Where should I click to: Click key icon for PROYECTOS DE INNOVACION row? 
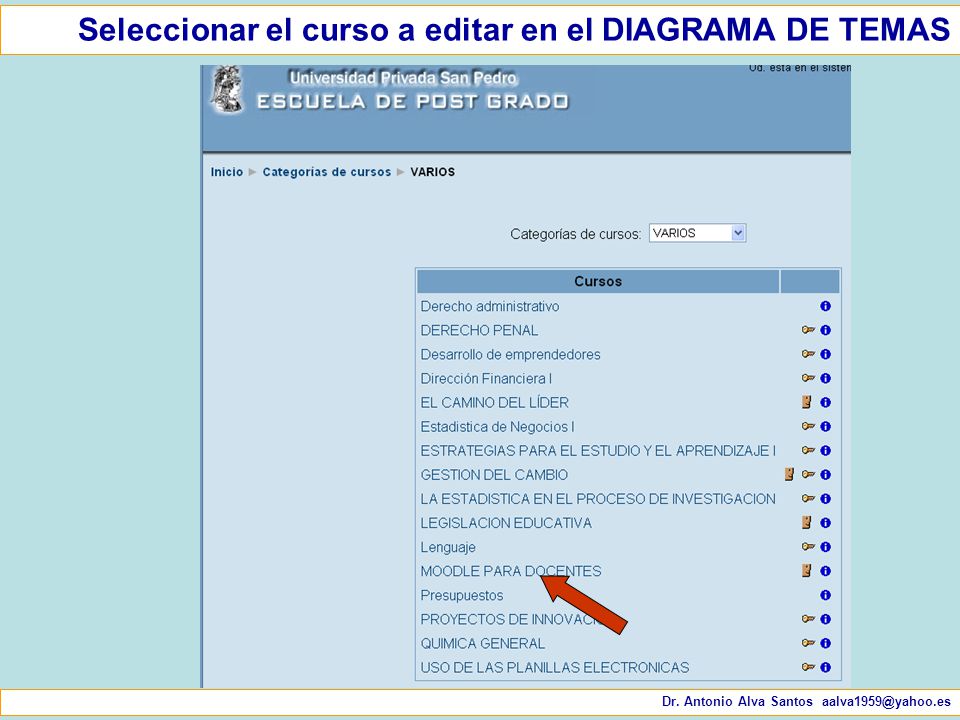(808, 619)
